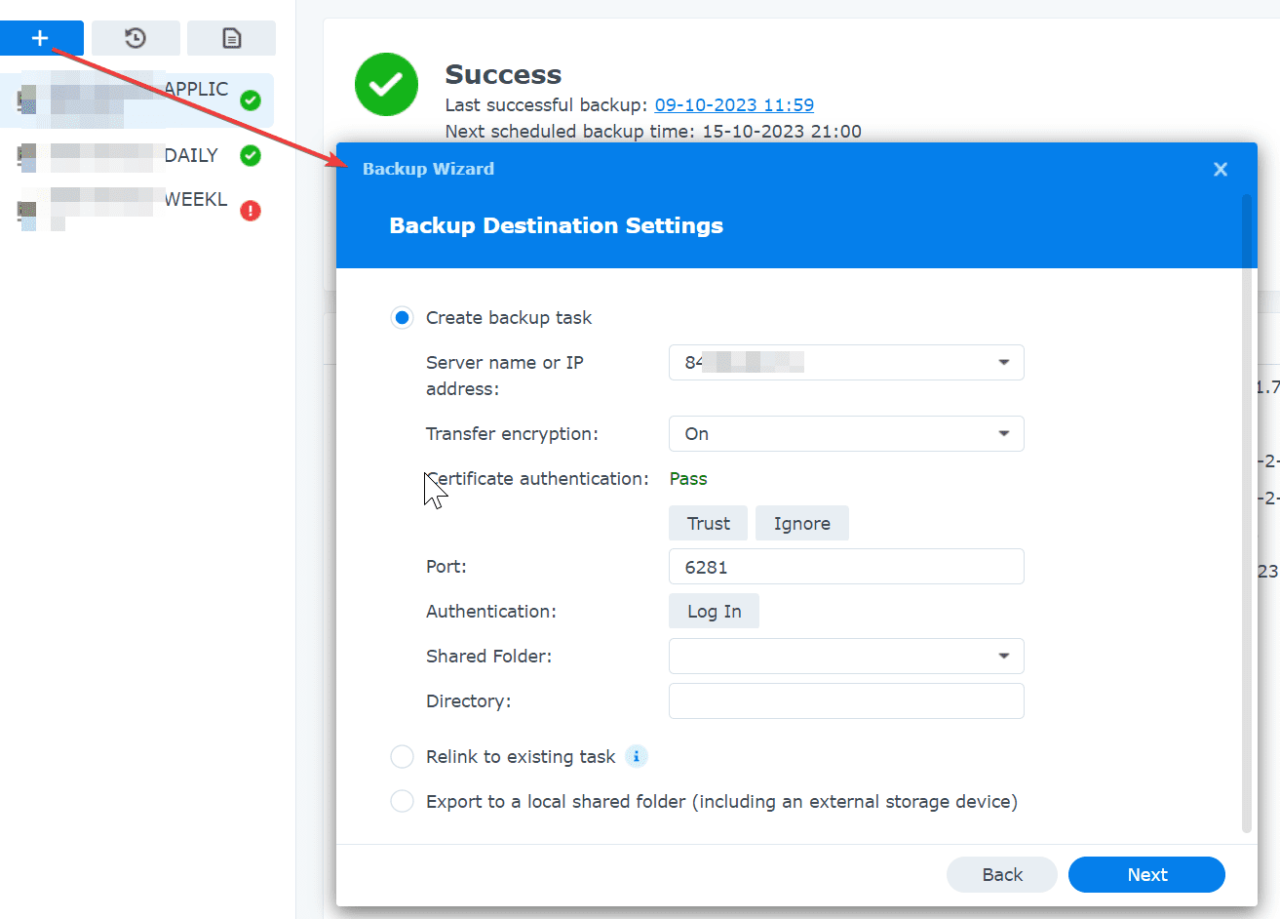Click the green check next to DAILY task
The width and height of the screenshot is (1280, 919).
(x=250, y=156)
